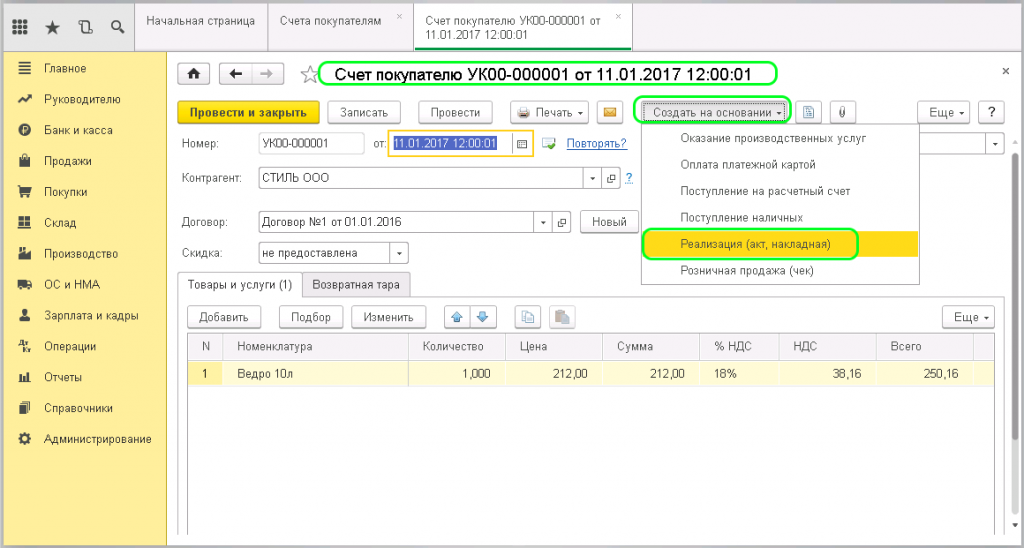Open calendar picker next to the date field
Screen dimensions: 1024x548
521,144
